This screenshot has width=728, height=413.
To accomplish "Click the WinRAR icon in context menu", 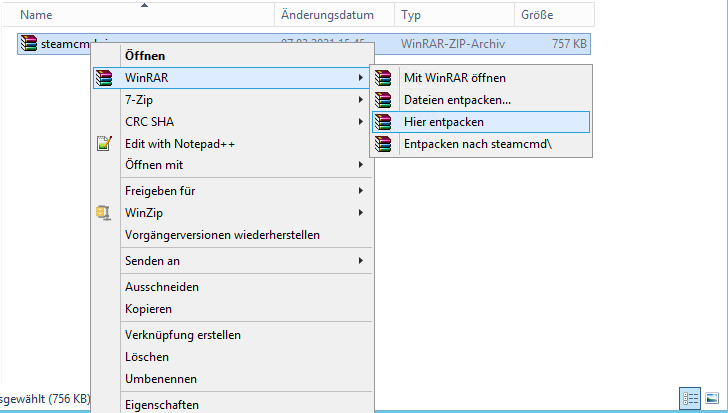I will (104, 77).
